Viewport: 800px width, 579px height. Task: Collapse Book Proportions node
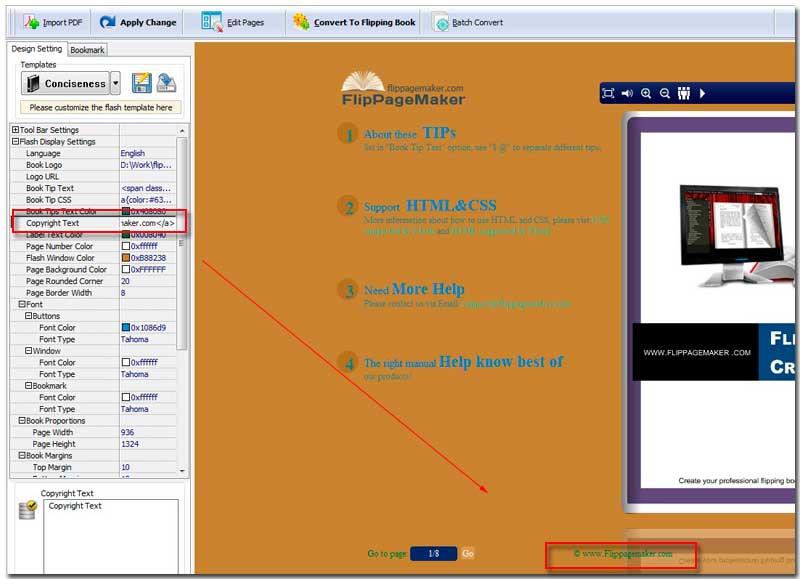point(22,420)
